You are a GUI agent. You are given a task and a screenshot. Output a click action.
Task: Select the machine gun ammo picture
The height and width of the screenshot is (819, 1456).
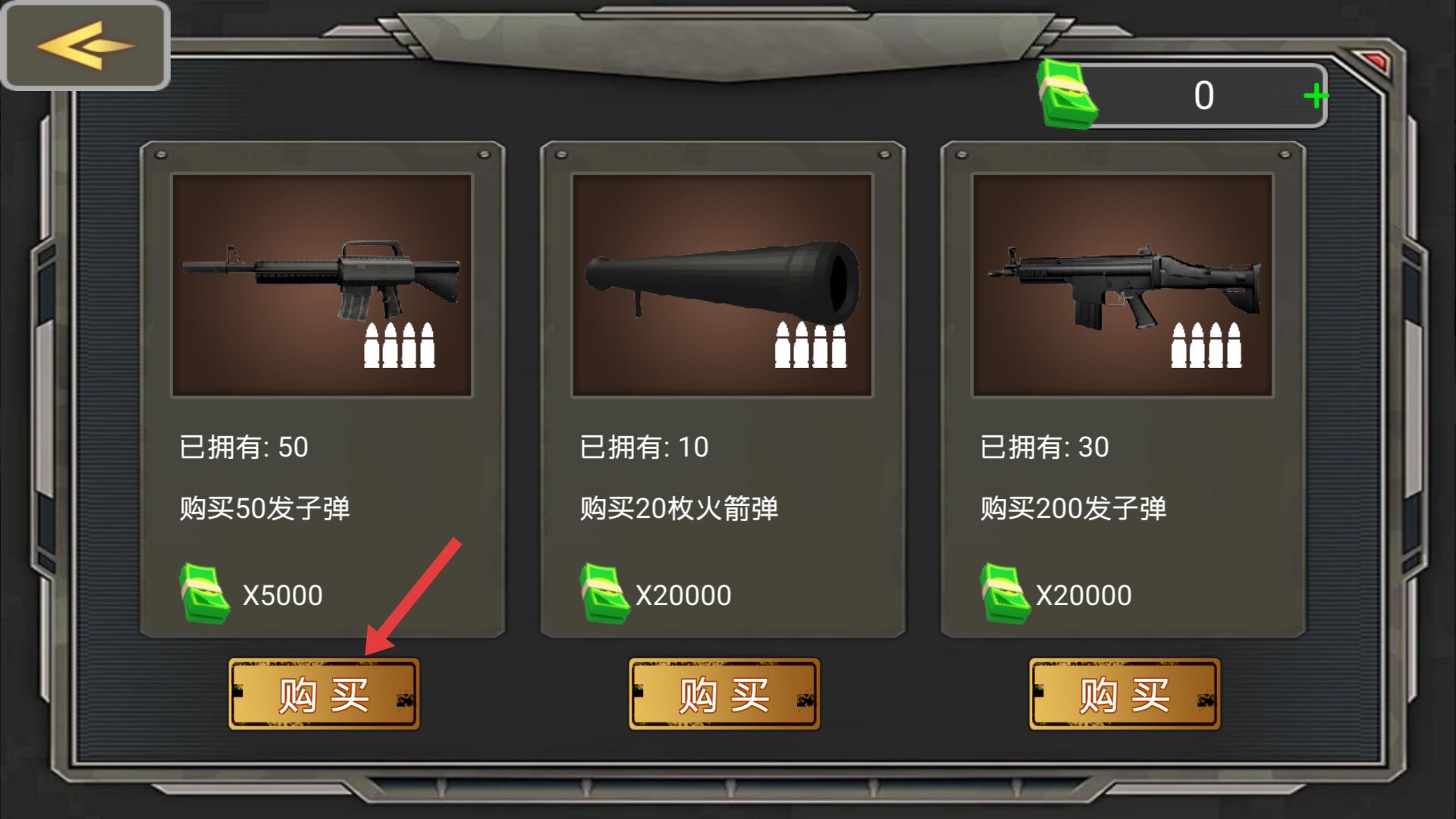click(x=1122, y=285)
